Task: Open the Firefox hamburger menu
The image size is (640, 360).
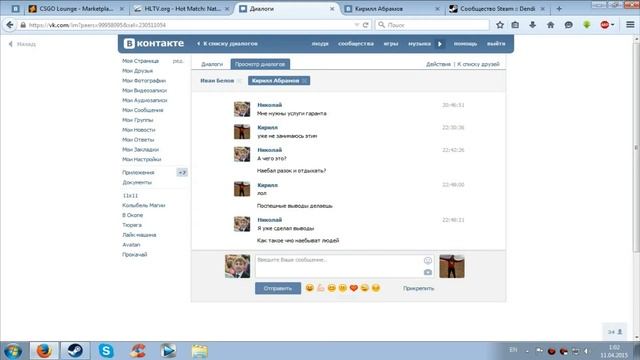Action: coord(630,25)
